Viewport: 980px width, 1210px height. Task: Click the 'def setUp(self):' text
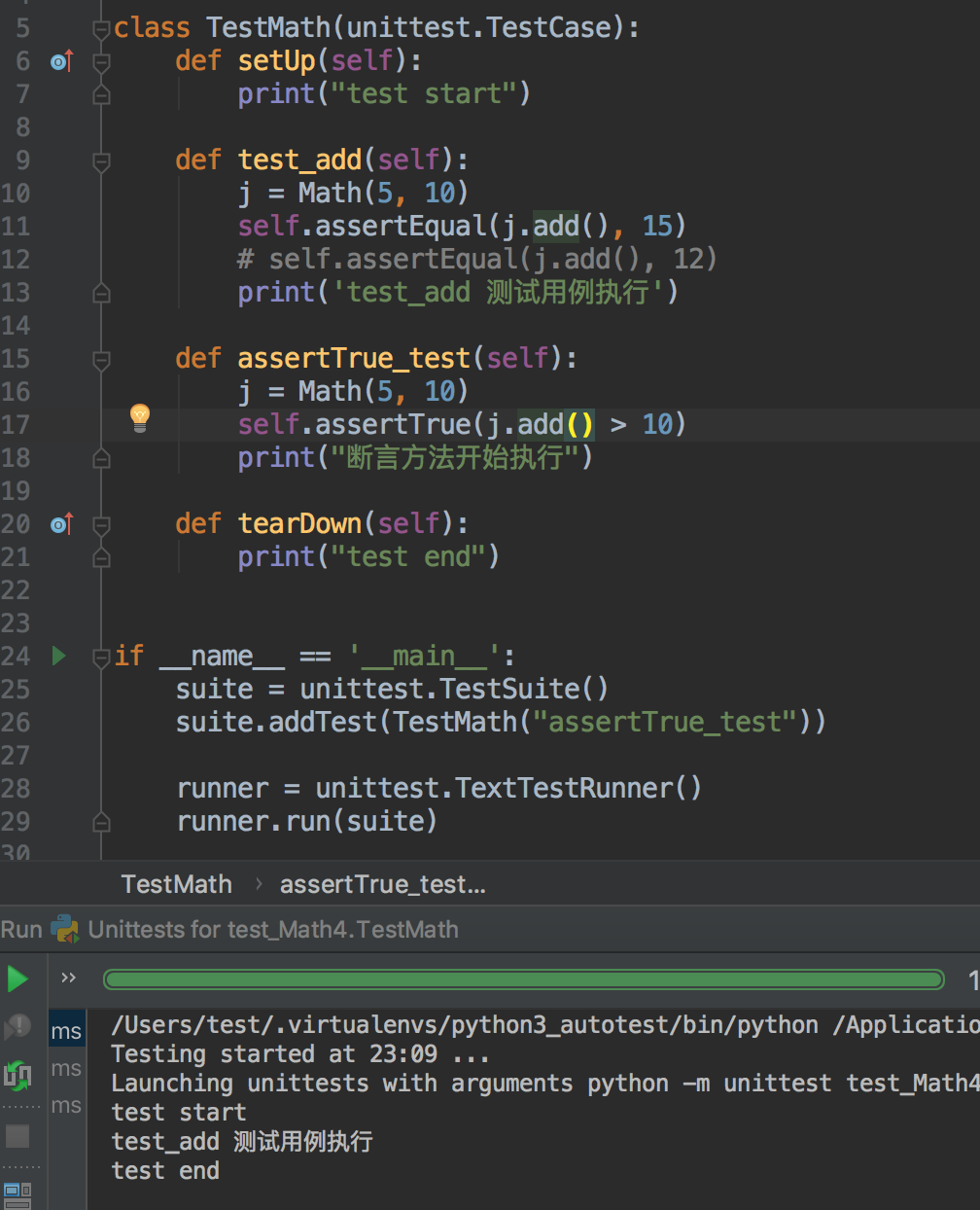point(298,60)
